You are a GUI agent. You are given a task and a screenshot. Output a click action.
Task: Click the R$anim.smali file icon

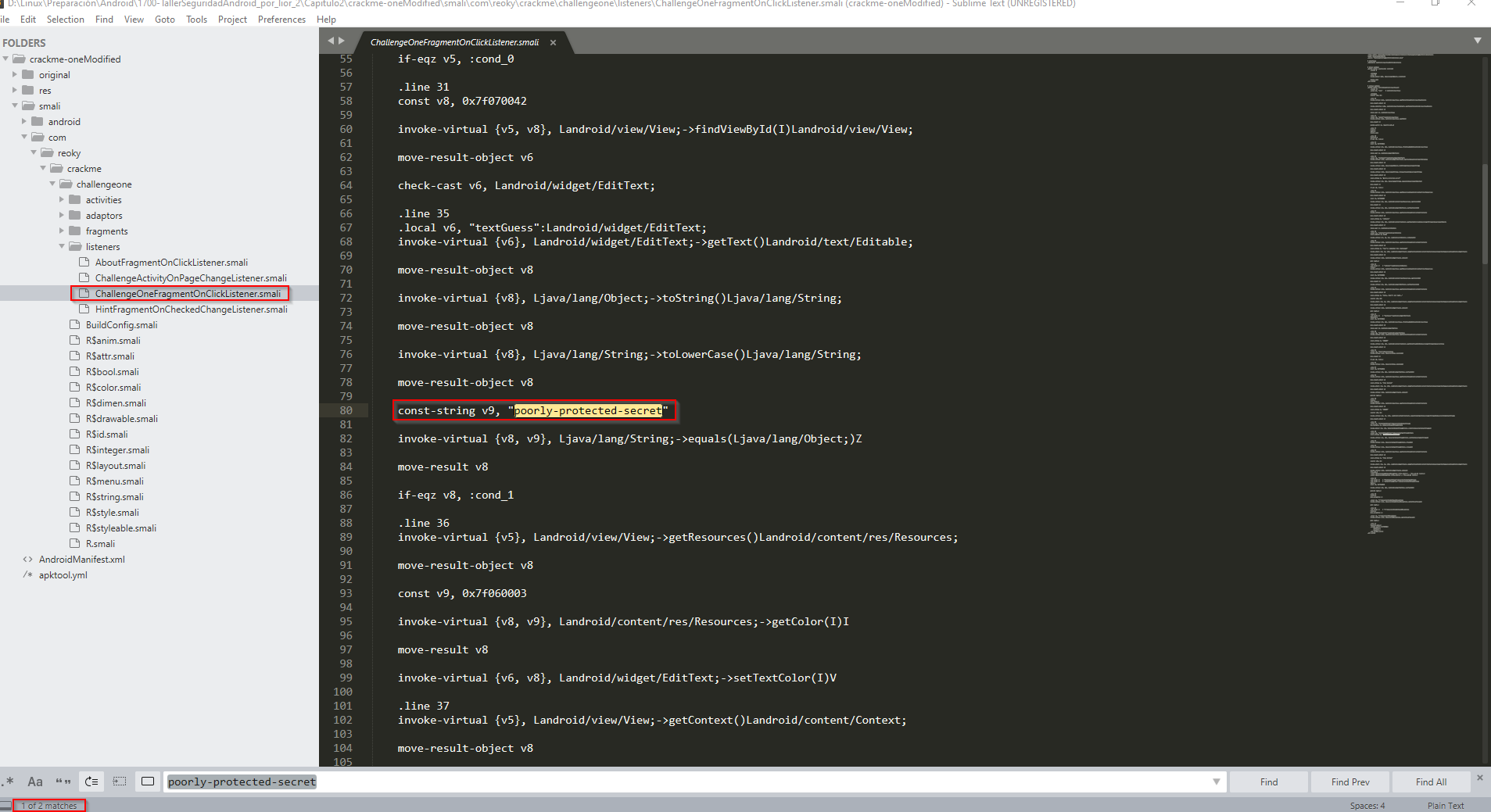[75, 340]
